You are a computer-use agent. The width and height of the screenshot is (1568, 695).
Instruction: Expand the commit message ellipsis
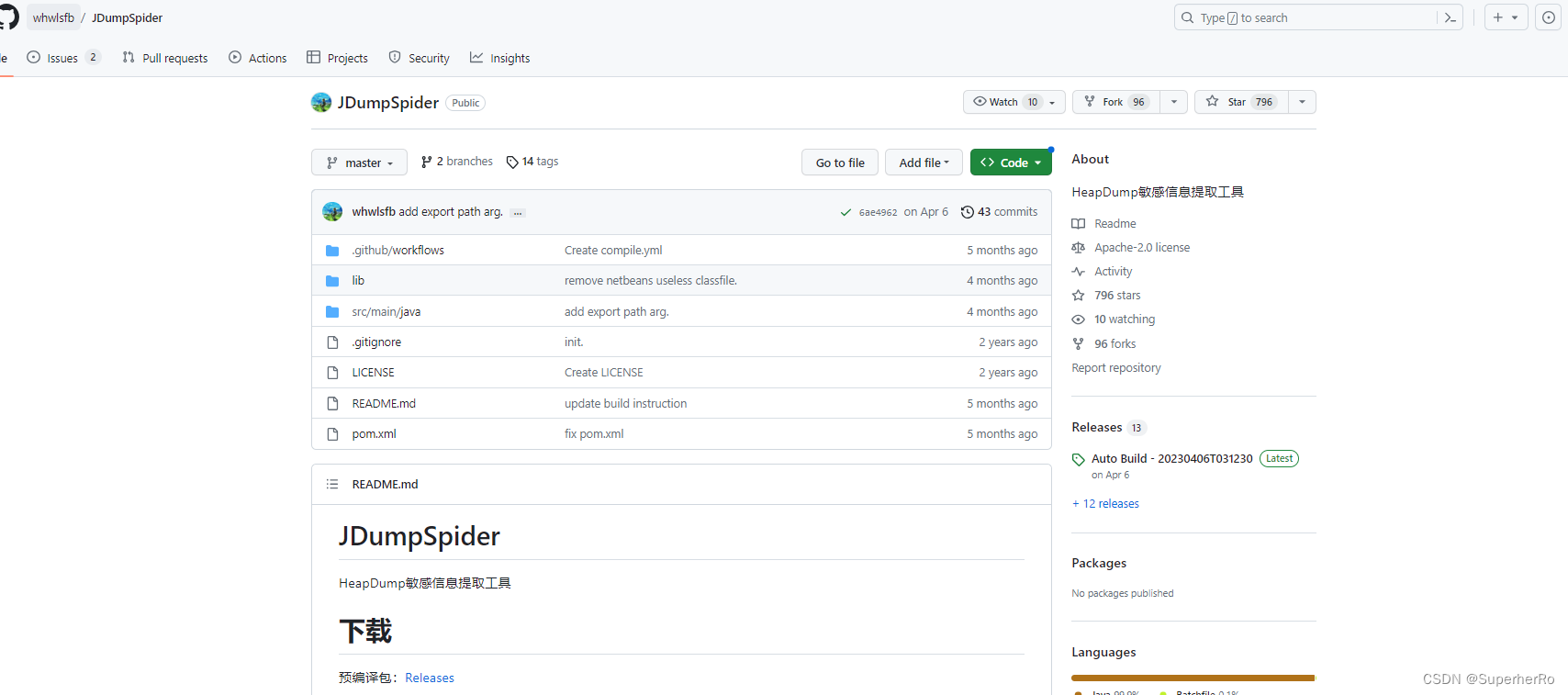click(518, 212)
